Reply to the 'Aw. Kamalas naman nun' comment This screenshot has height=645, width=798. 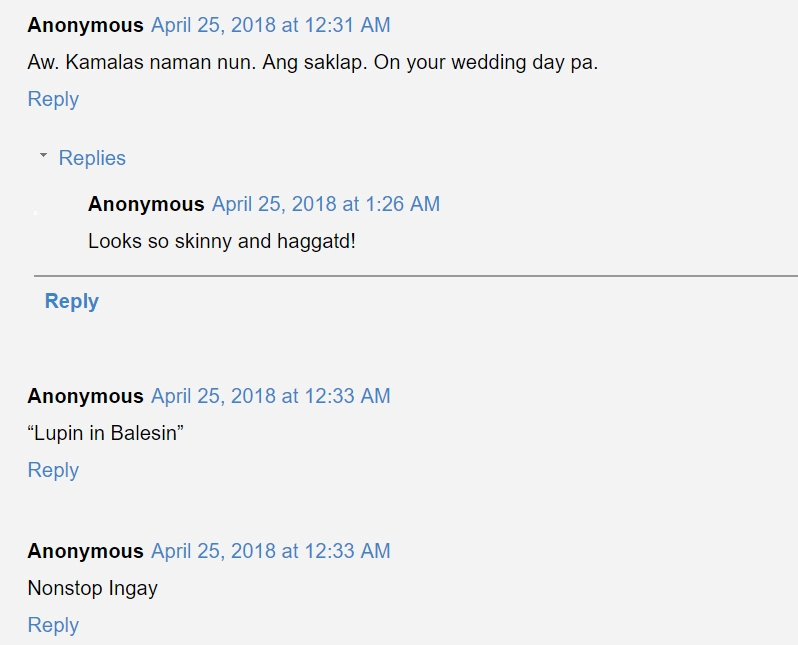click(x=53, y=99)
